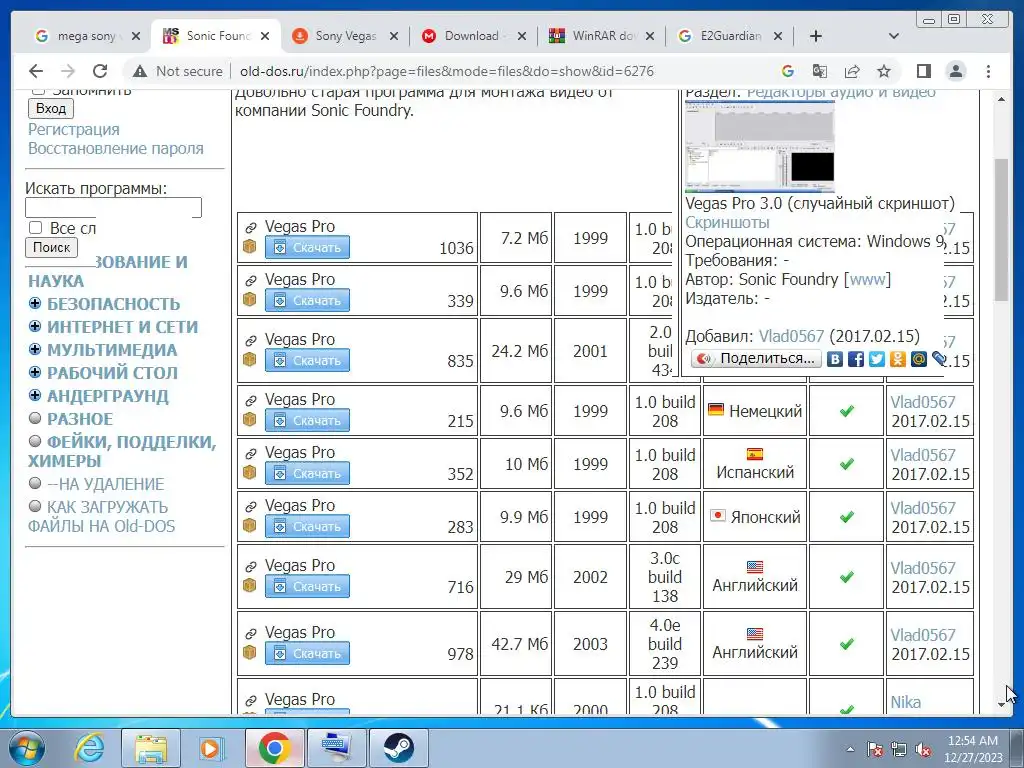Expand БЕЗОПАСНОСТЬ category
The width and height of the screenshot is (1024, 768).
click(x=35, y=304)
